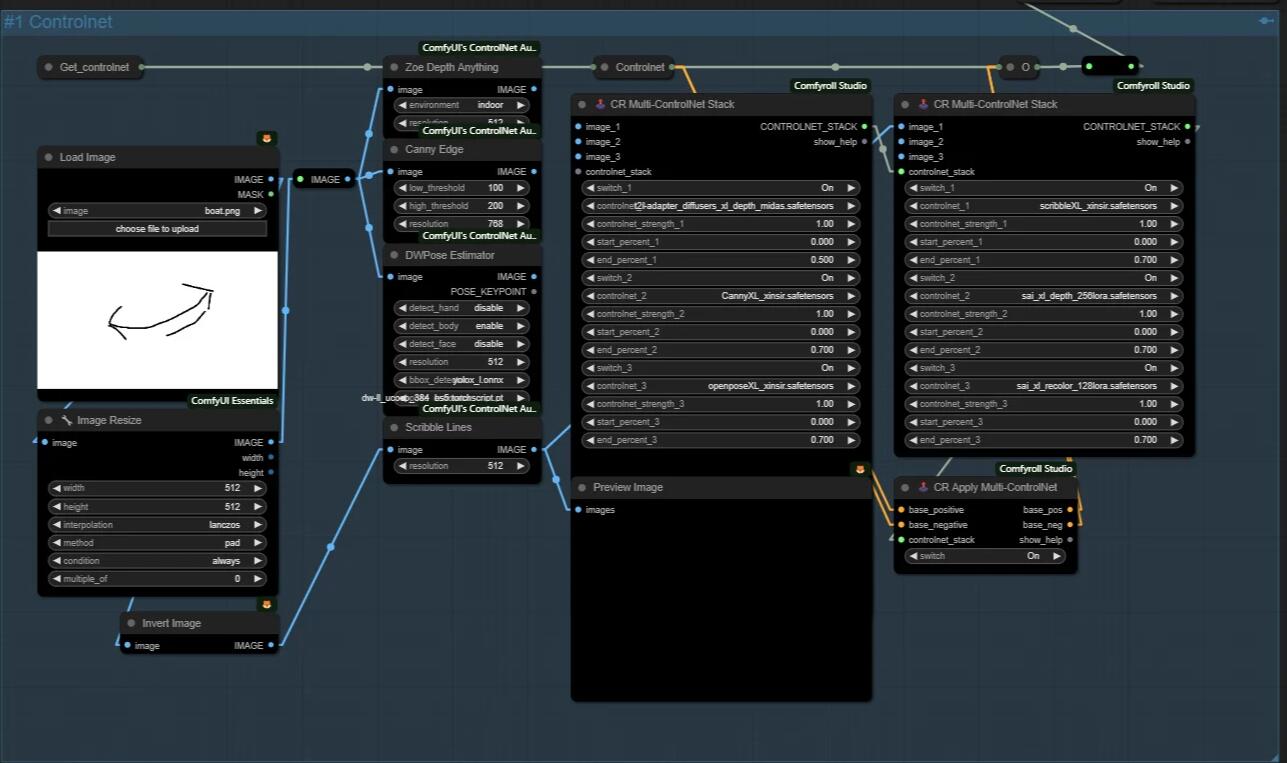Click the Scribble Lines IMAGE output dot
Screen dimensions: 1287x763
click(x=534, y=449)
